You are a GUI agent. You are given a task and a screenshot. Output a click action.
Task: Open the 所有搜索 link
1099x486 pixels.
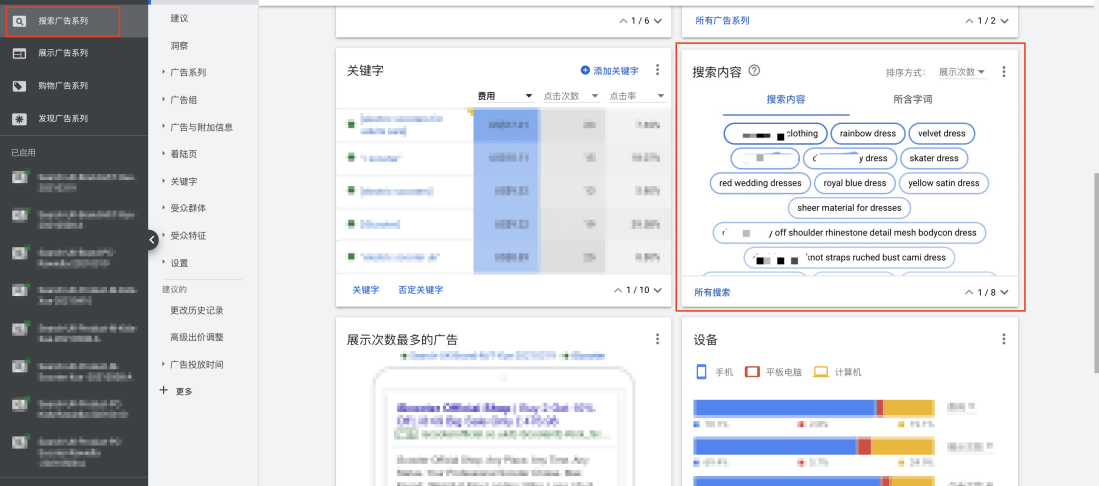pyautogui.click(x=712, y=292)
